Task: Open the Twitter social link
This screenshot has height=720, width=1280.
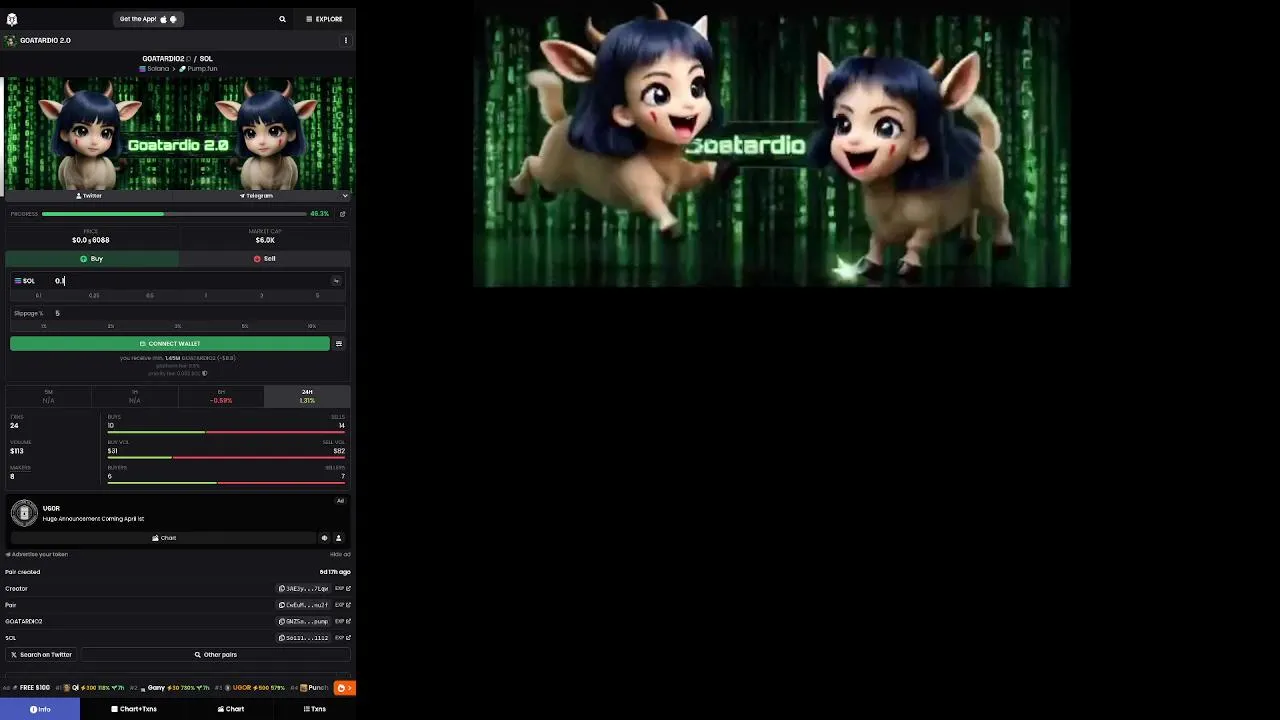Action: pos(90,196)
